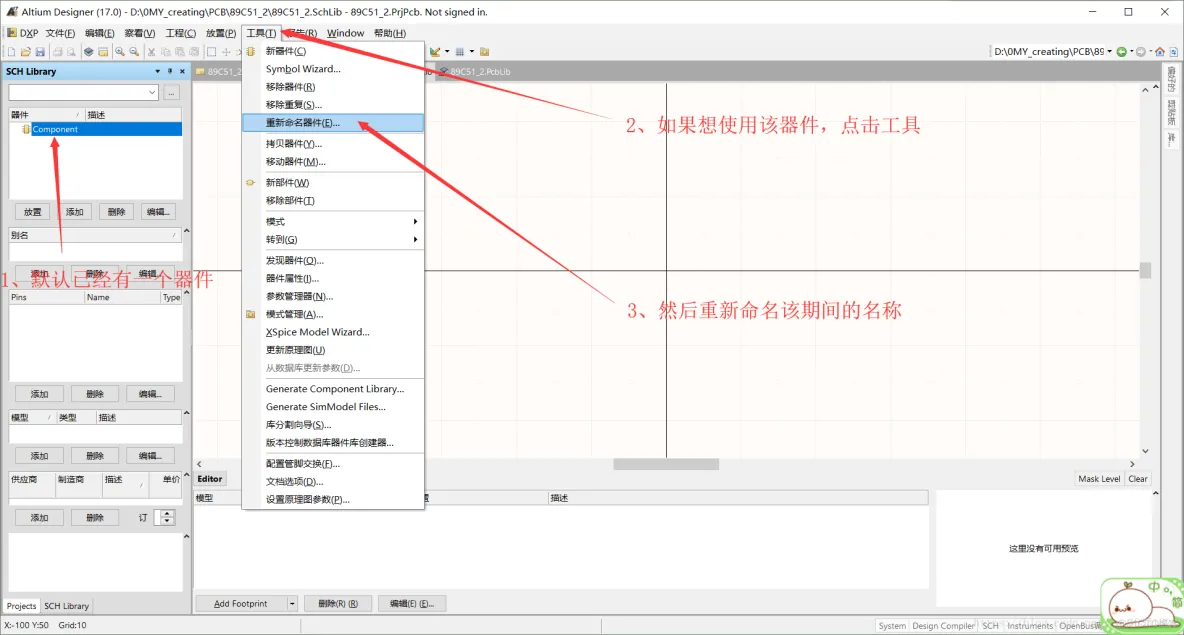Click the print toolbar icon
This screenshot has height=635, width=1184.
[x=57, y=52]
